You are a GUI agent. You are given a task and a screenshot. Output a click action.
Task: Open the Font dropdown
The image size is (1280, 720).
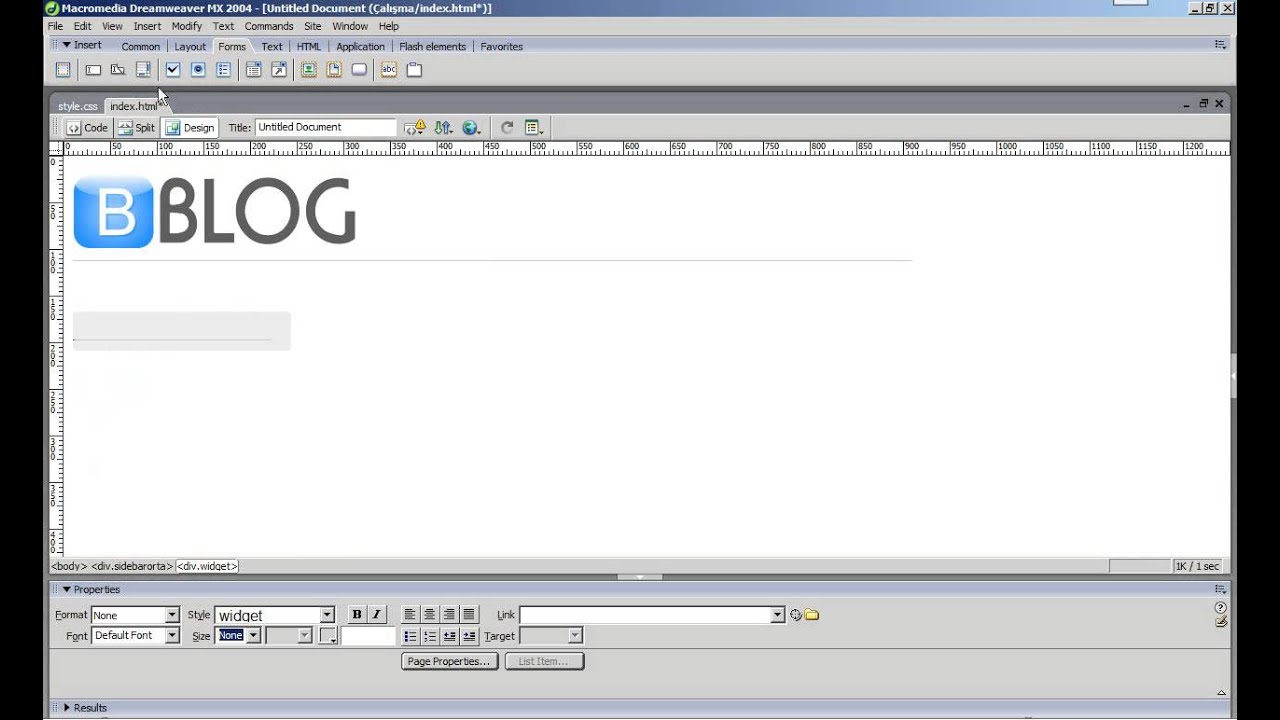click(135, 636)
